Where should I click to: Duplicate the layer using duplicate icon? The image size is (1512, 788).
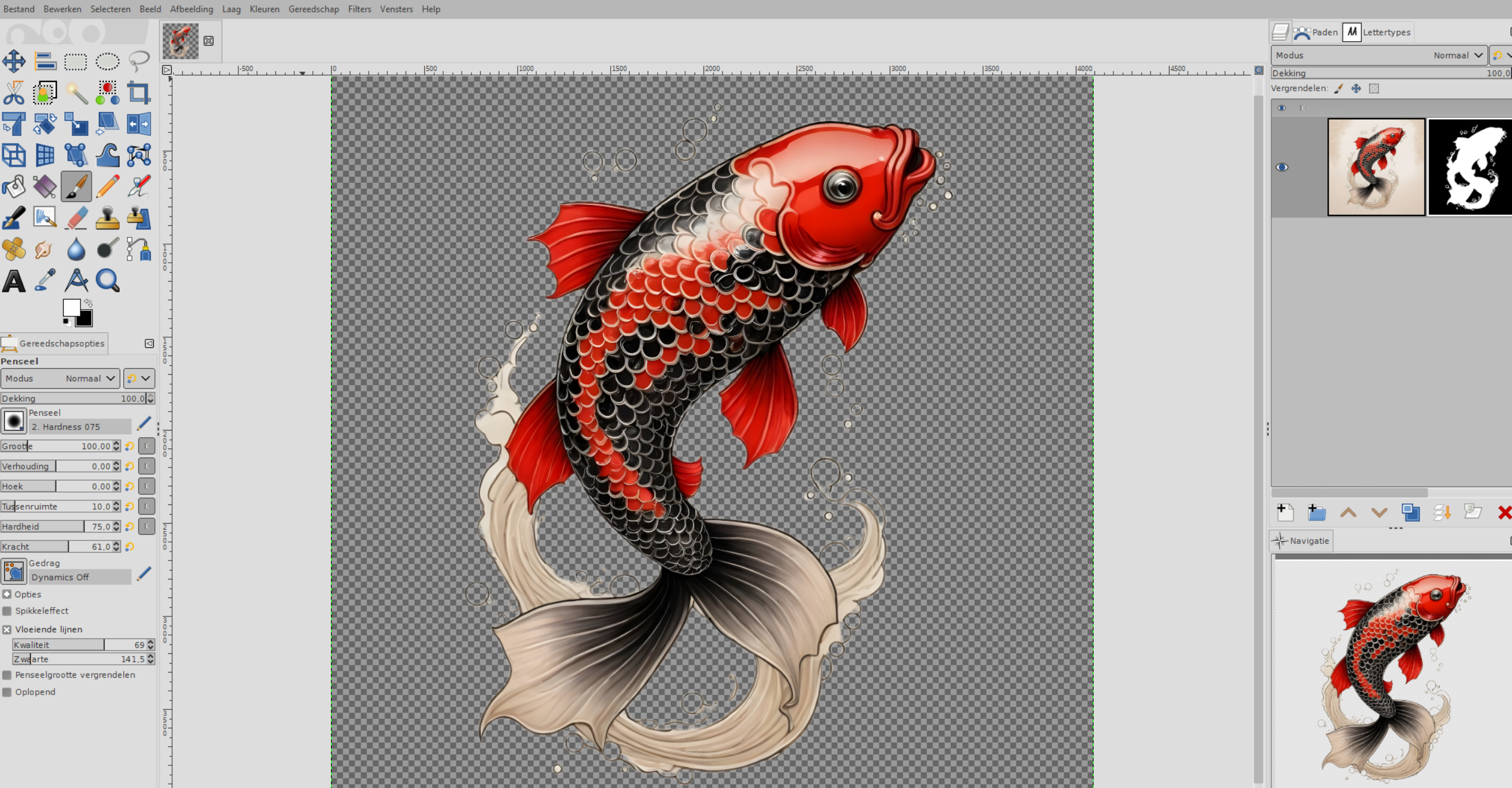tap(1410, 513)
